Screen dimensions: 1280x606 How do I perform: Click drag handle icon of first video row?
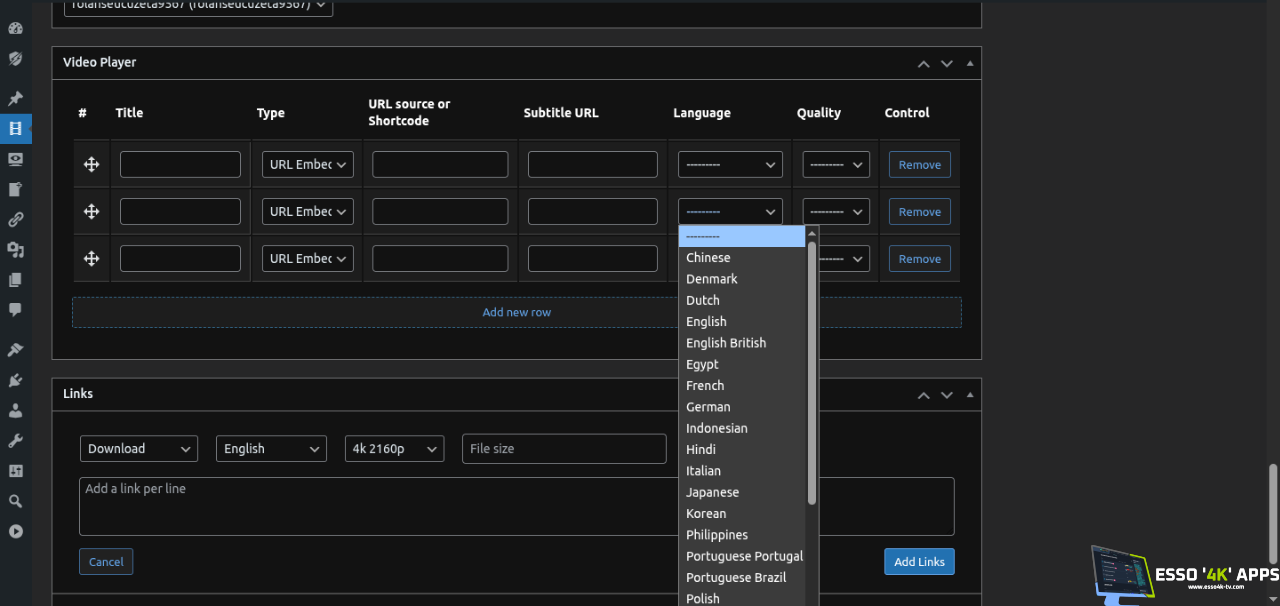pos(91,165)
